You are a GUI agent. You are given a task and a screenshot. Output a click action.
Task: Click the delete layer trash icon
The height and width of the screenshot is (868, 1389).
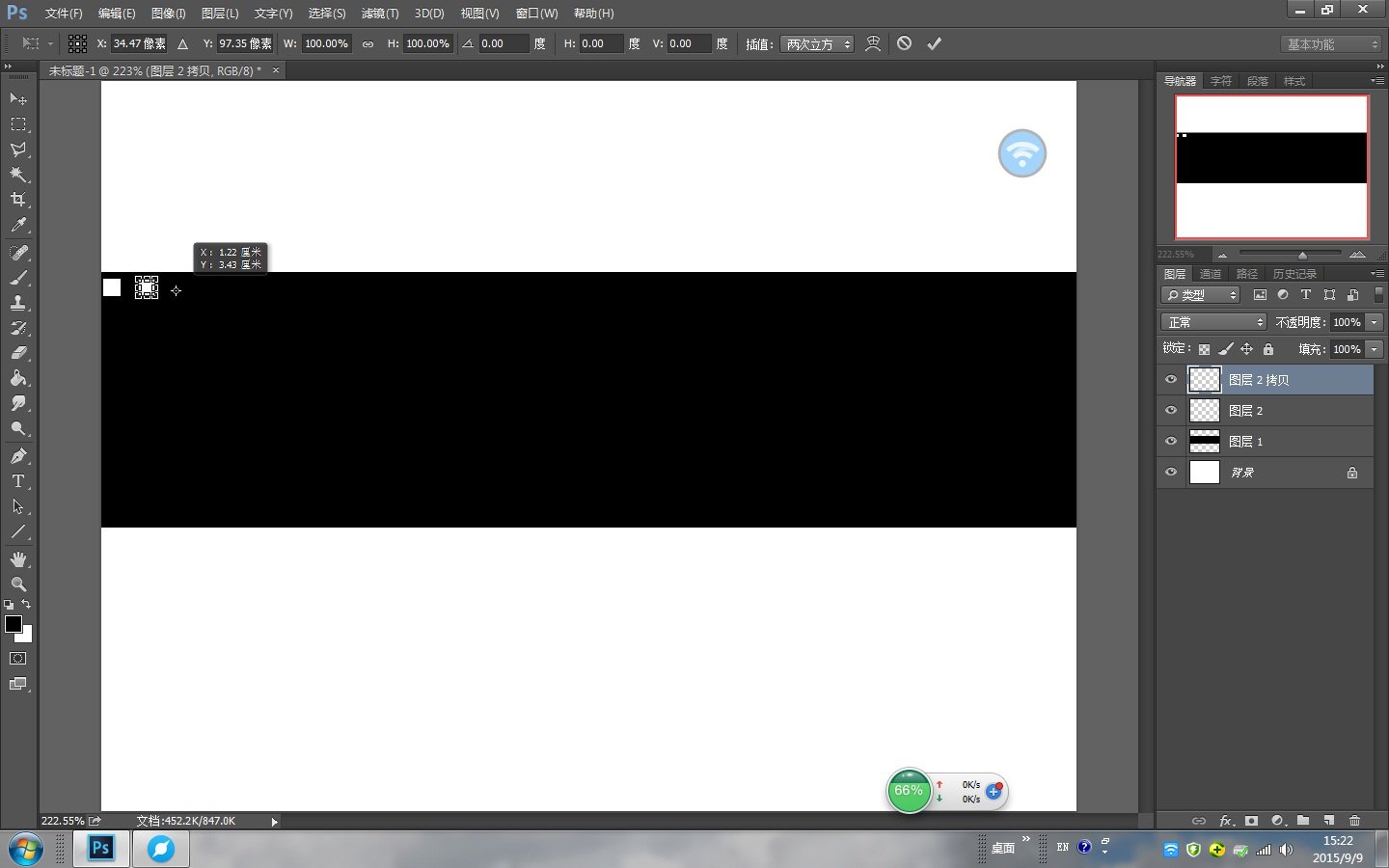(1354, 821)
